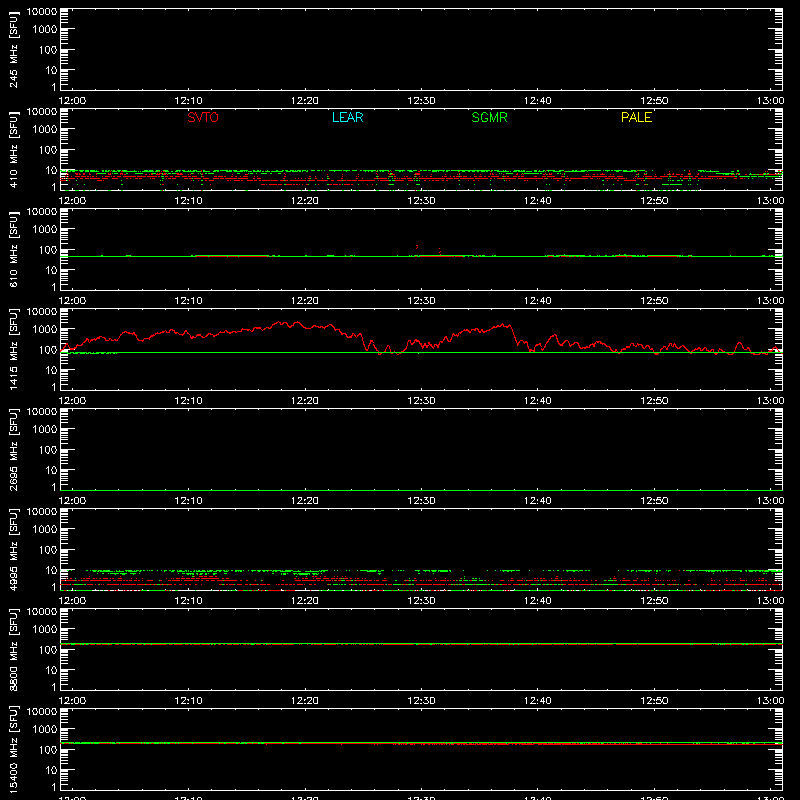Click the 100 value on 610 MHz axis
The height and width of the screenshot is (800, 800).
tap(48, 249)
